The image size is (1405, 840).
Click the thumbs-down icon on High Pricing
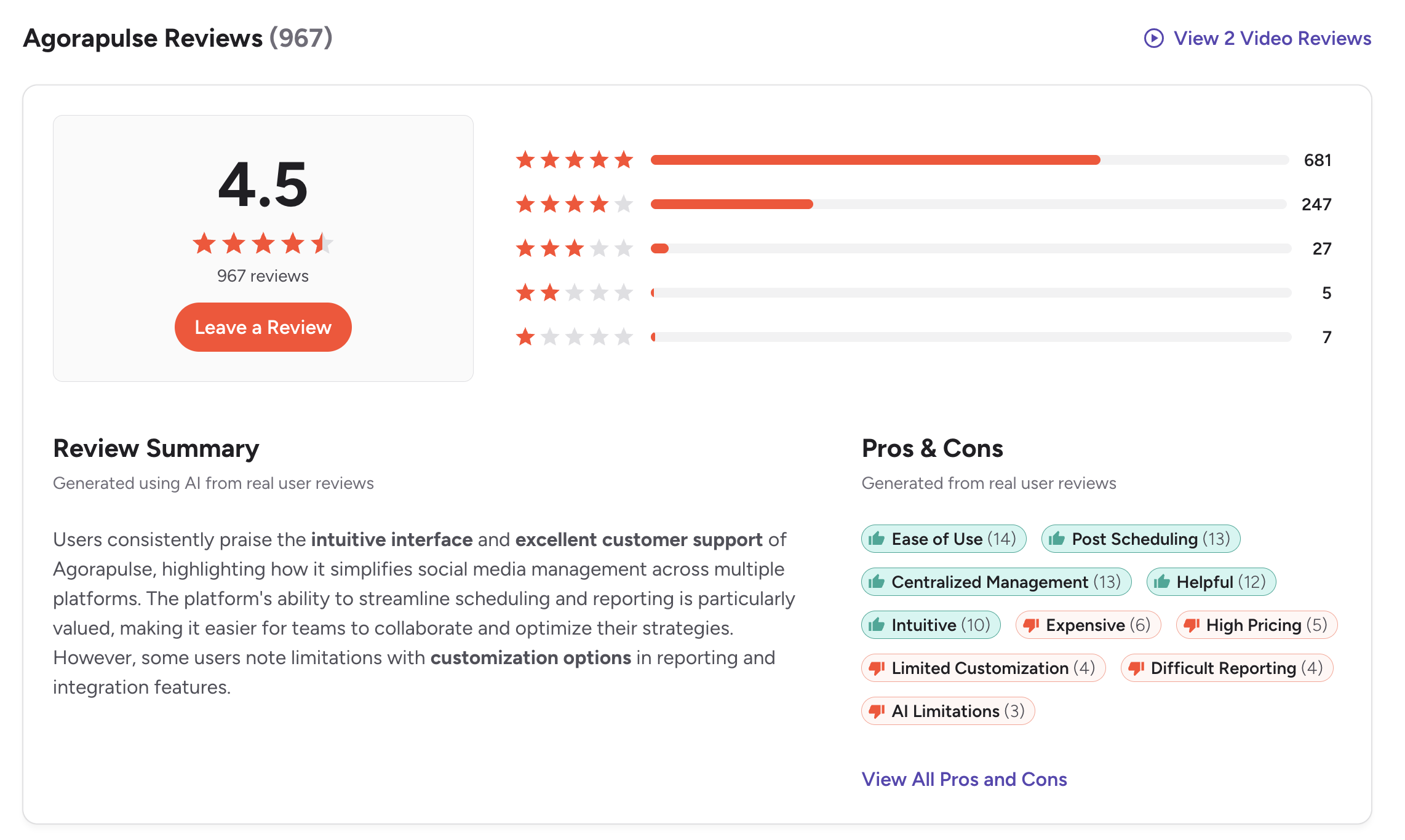point(1191,625)
